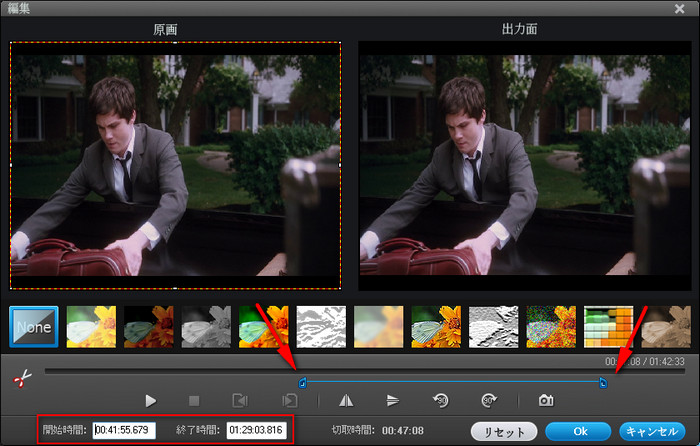Apply the colorful noise effect thumbnail
700x446 pixels.
(x=551, y=327)
